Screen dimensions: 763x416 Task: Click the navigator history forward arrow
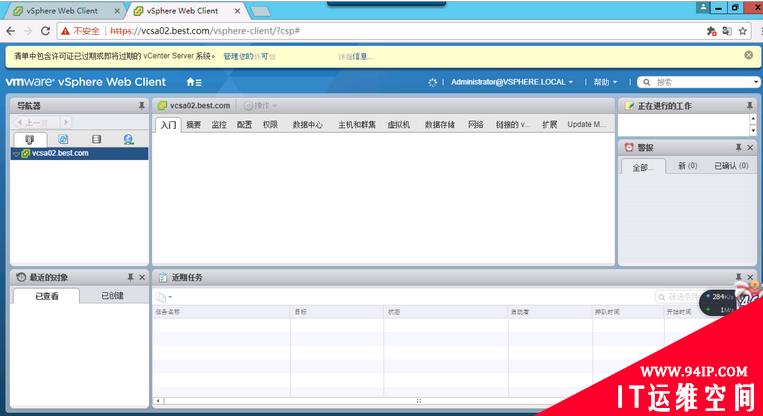click(x=66, y=122)
